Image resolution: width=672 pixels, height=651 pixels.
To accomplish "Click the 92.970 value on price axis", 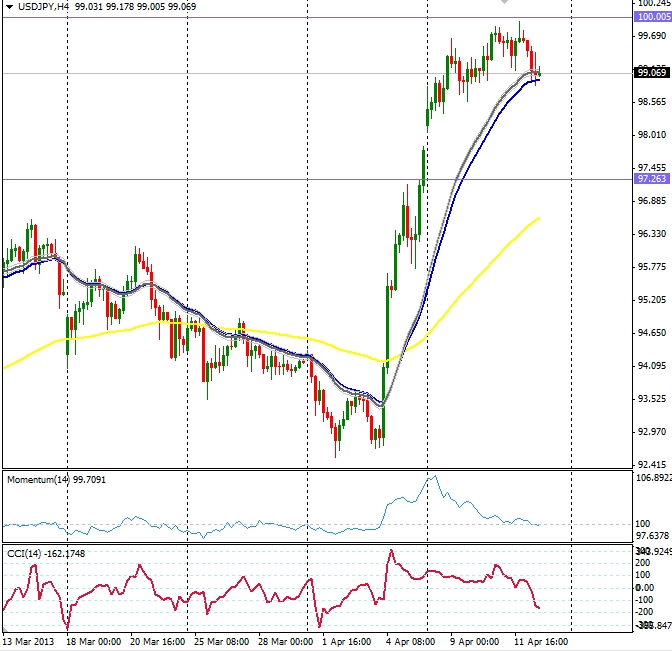I will point(652,432).
